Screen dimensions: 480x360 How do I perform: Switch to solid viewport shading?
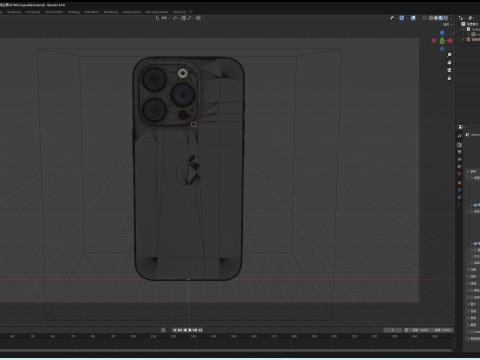pos(436,18)
